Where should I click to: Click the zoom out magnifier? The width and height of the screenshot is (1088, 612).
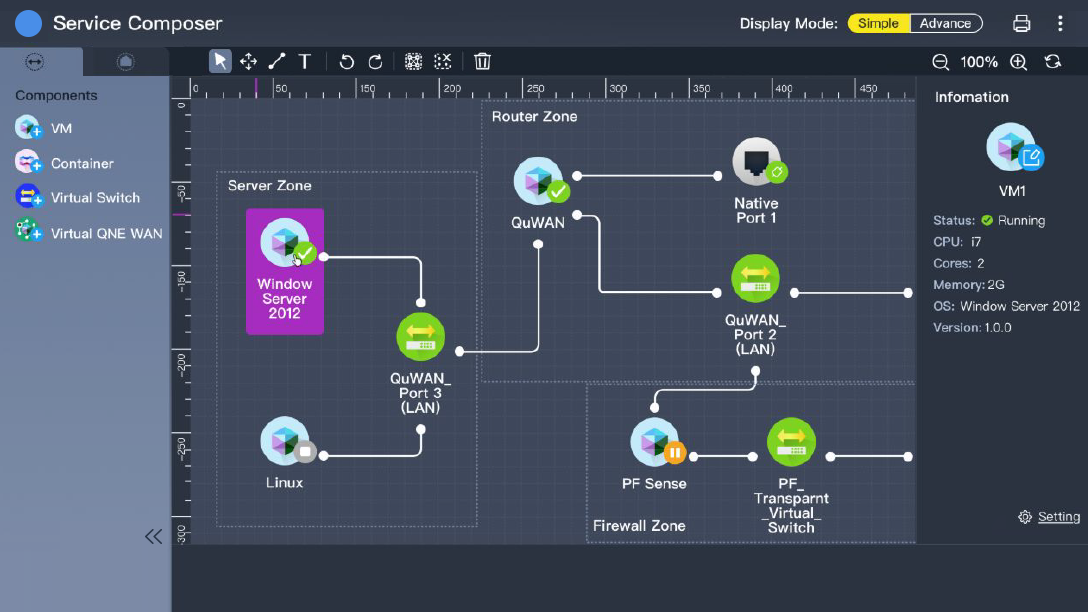[940, 62]
